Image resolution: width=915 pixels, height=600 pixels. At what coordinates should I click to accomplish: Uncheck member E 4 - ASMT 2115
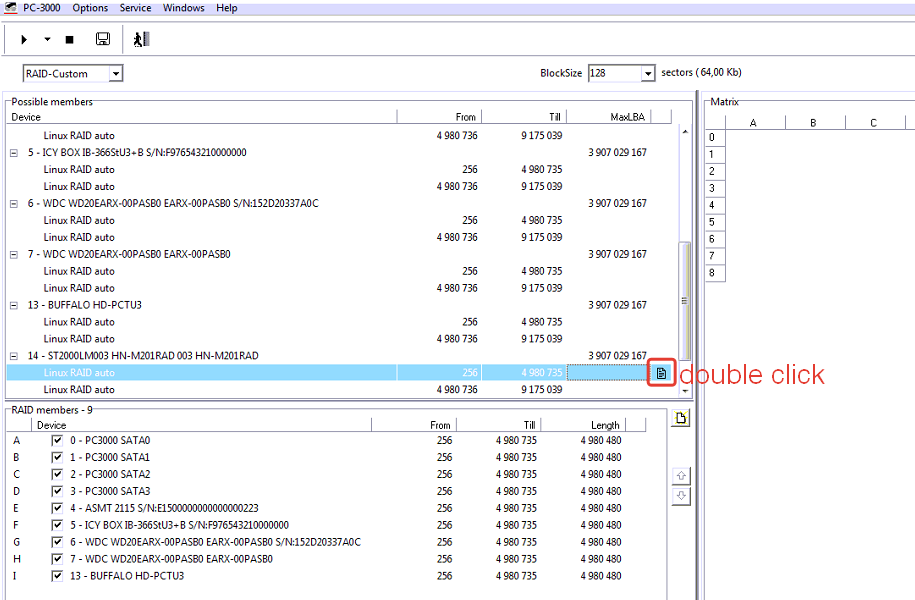pos(57,508)
